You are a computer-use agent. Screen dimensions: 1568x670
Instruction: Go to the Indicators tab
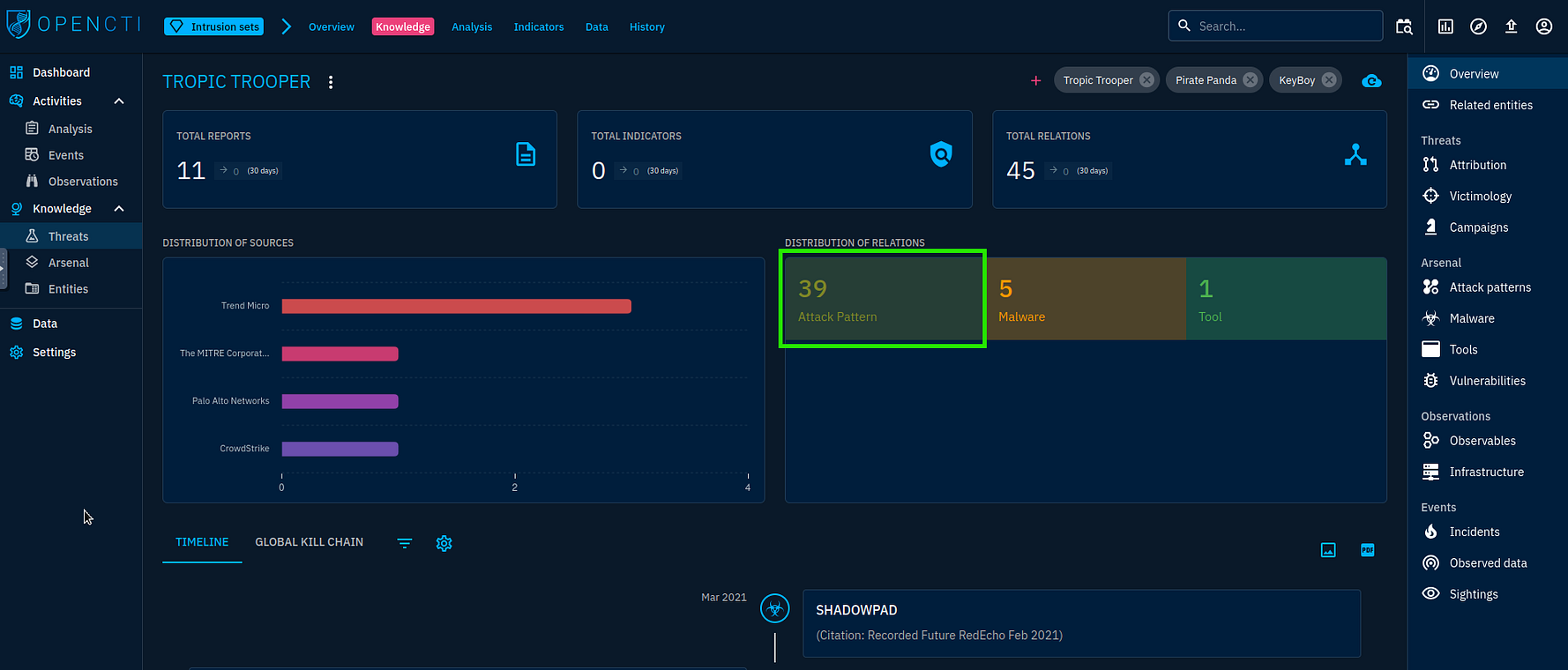[x=539, y=27]
